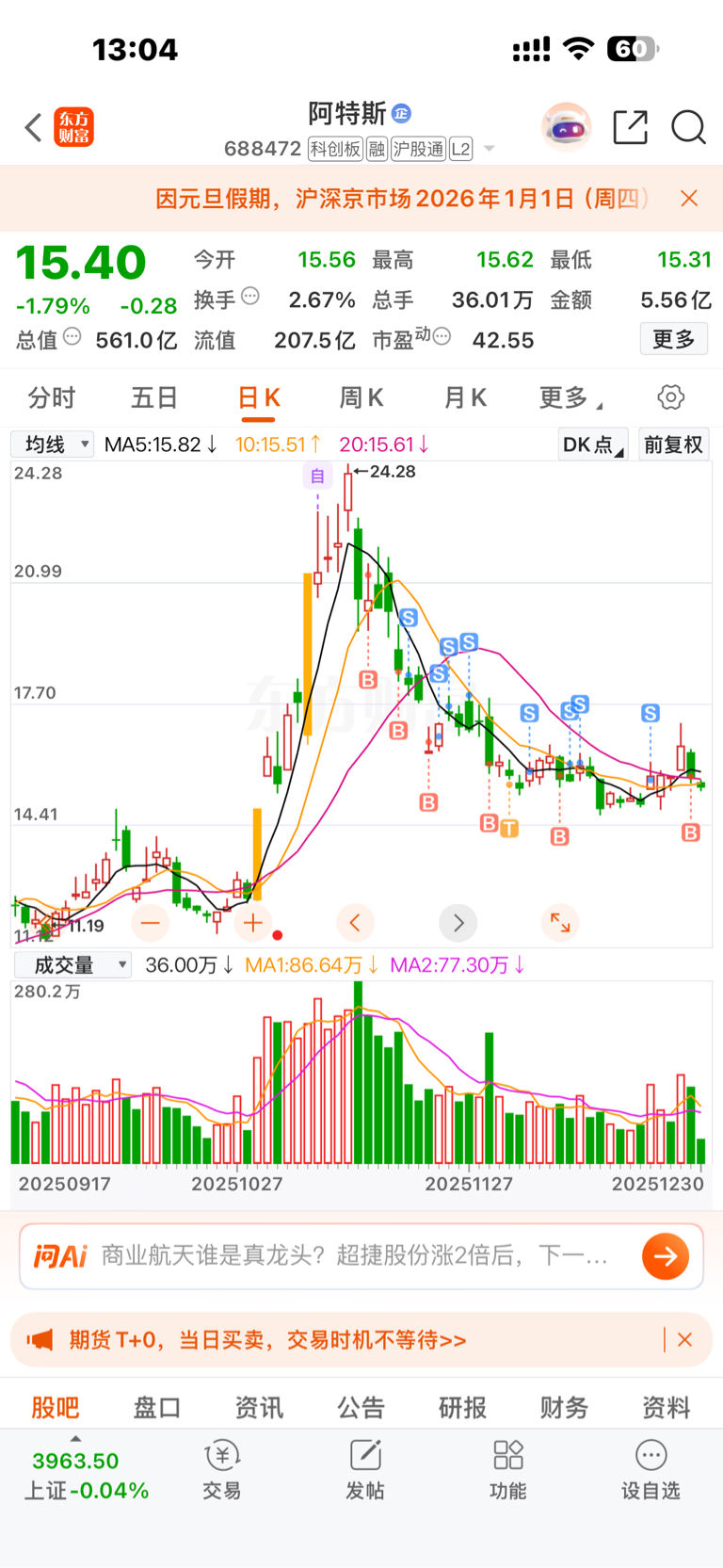This screenshot has height=1568, width=723.
Task: Move chart left with the left chevron
Action: (355, 923)
